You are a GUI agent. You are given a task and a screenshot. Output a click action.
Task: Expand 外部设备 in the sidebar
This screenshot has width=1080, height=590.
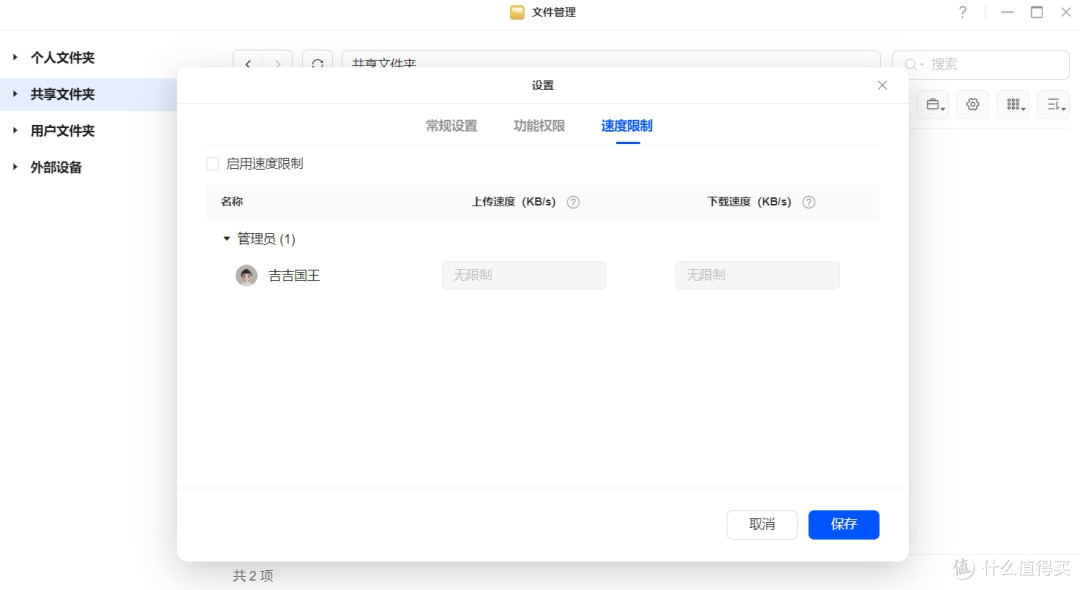(x=15, y=167)
